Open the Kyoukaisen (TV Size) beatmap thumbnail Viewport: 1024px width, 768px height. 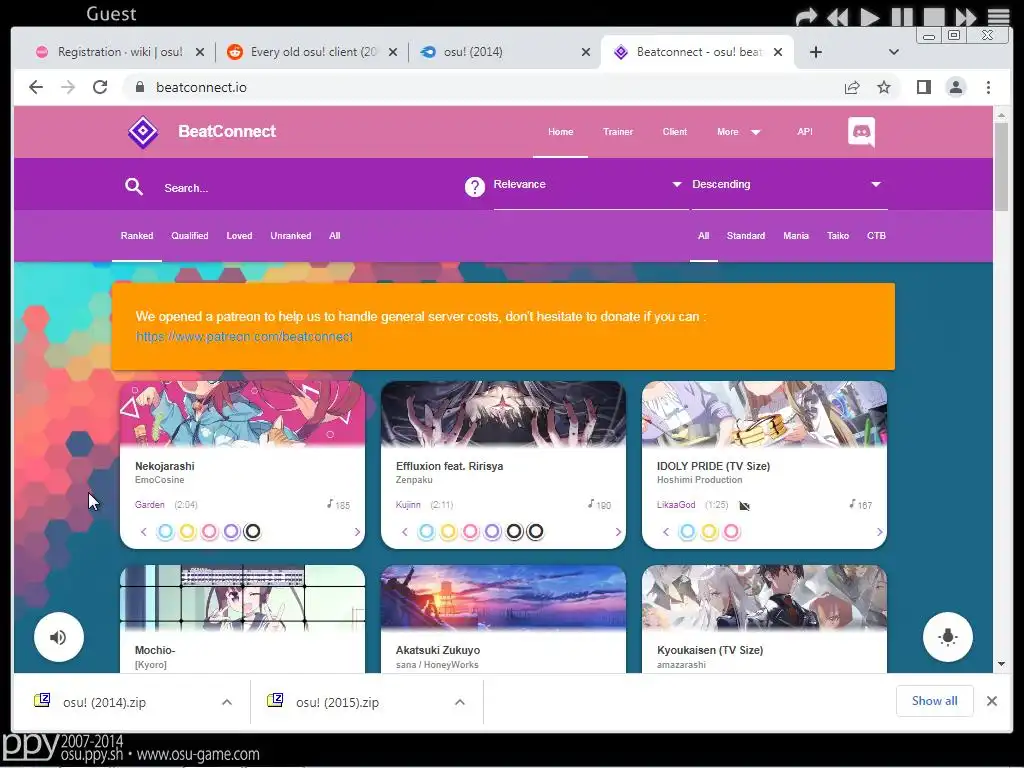pyautogui.click(x=764, y=598)
